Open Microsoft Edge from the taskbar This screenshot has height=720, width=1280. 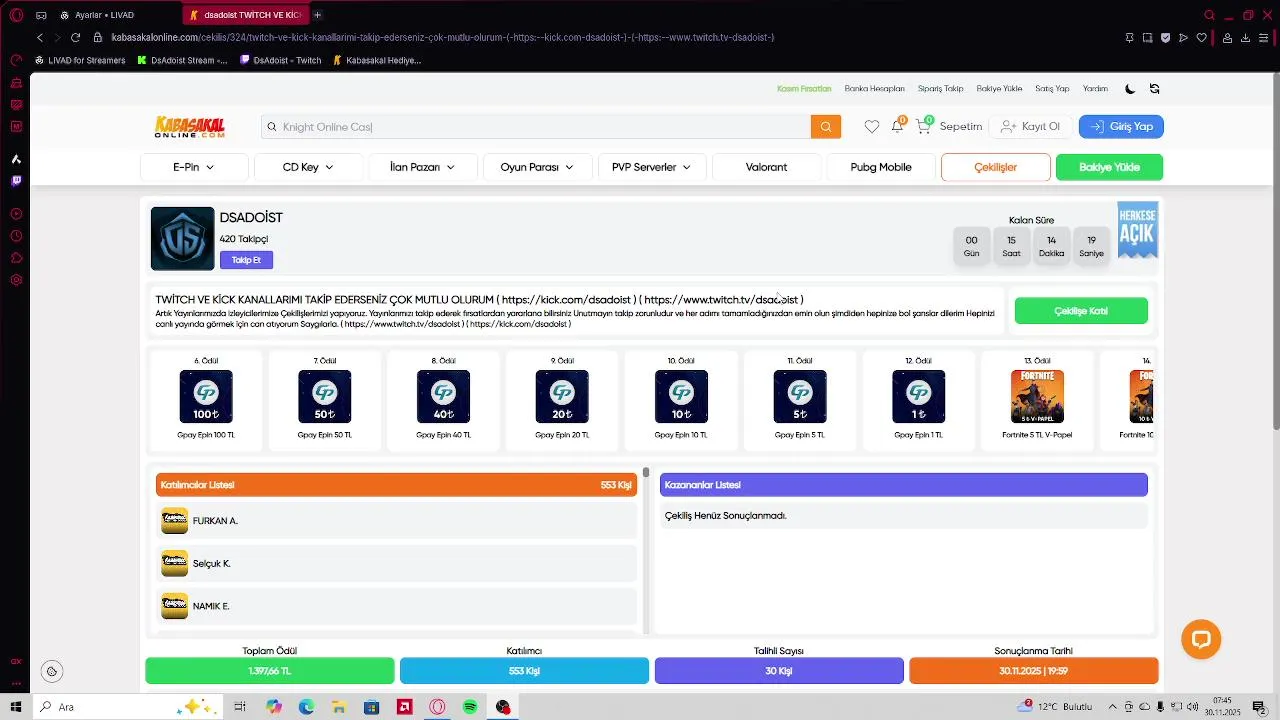(306, 707)
